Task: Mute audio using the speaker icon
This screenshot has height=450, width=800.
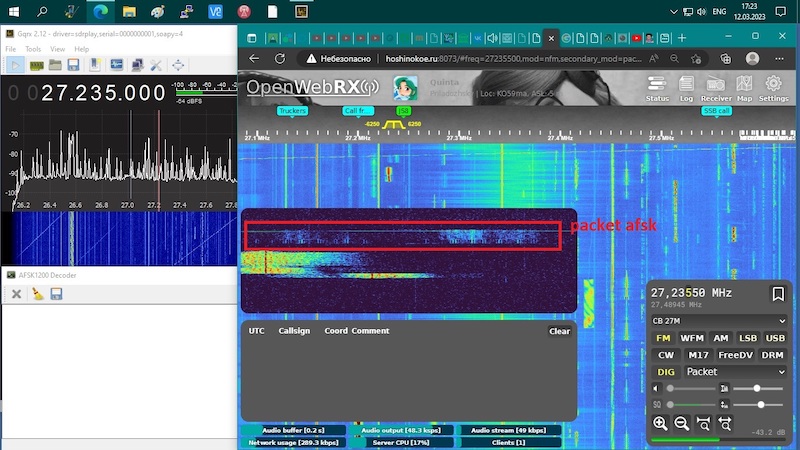Action: (657, 388)
